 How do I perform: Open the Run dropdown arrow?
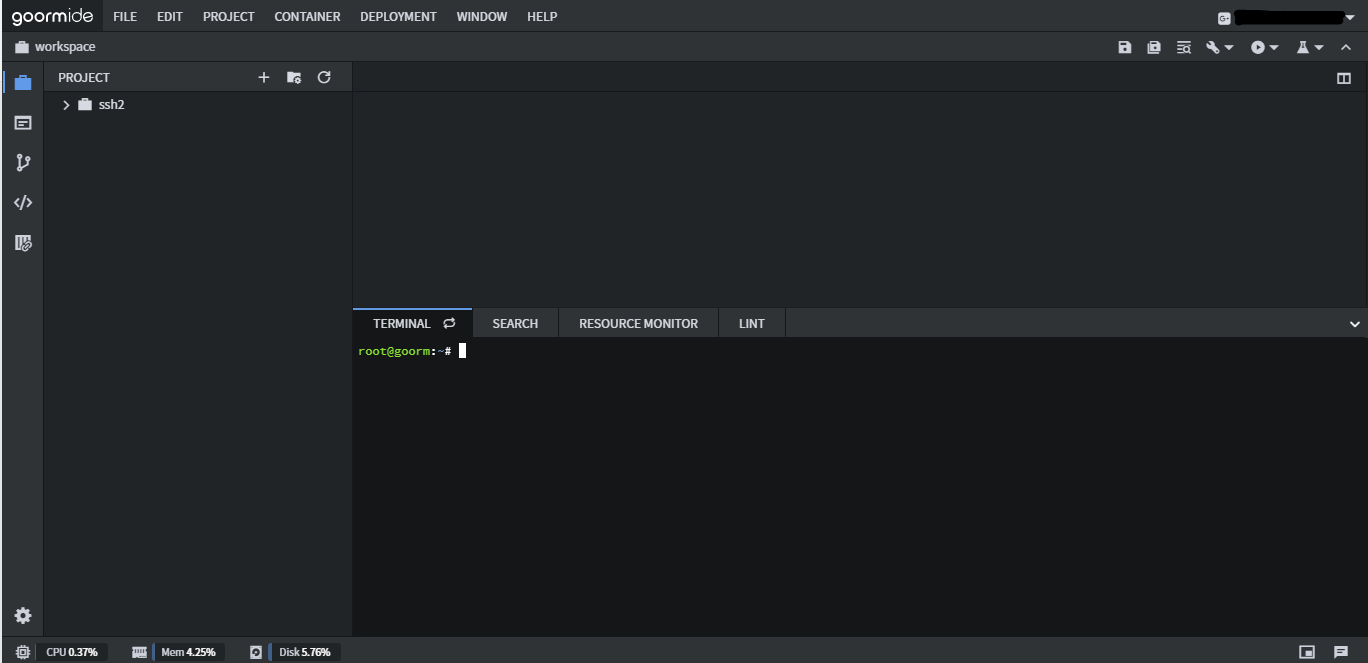[1274, 48]
